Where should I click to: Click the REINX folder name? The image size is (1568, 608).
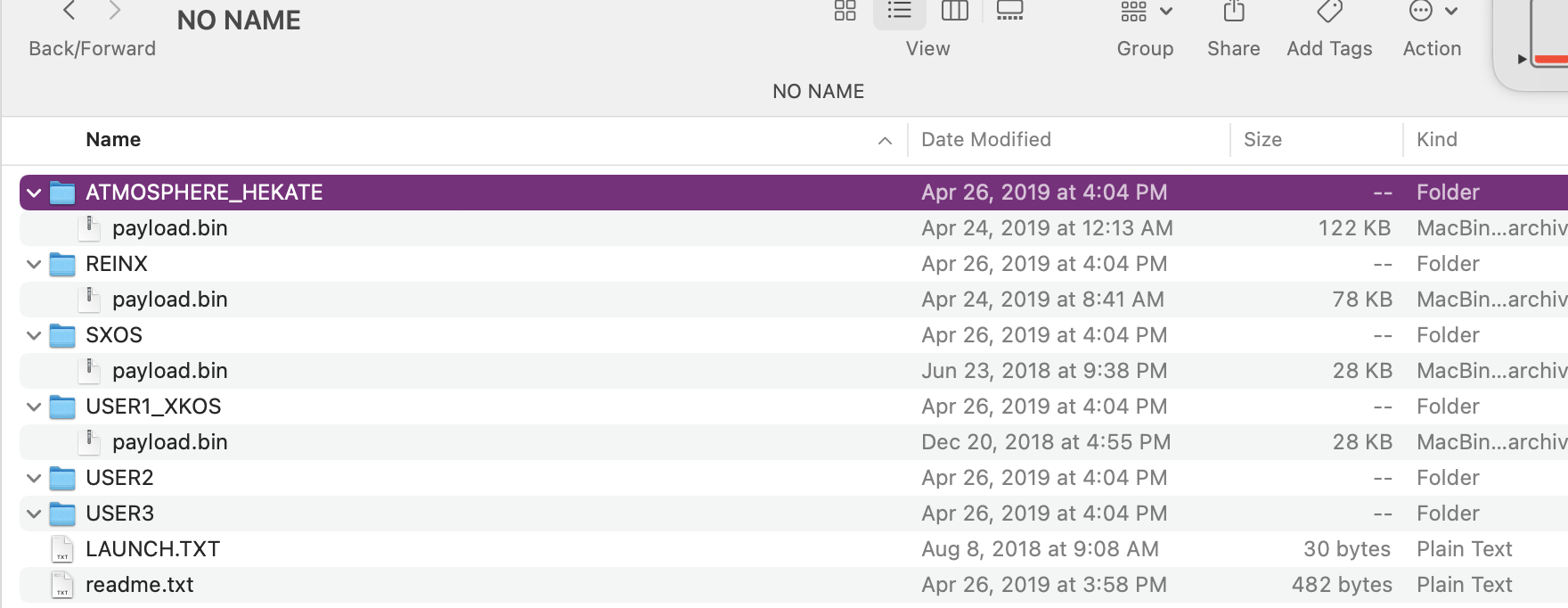117,264
